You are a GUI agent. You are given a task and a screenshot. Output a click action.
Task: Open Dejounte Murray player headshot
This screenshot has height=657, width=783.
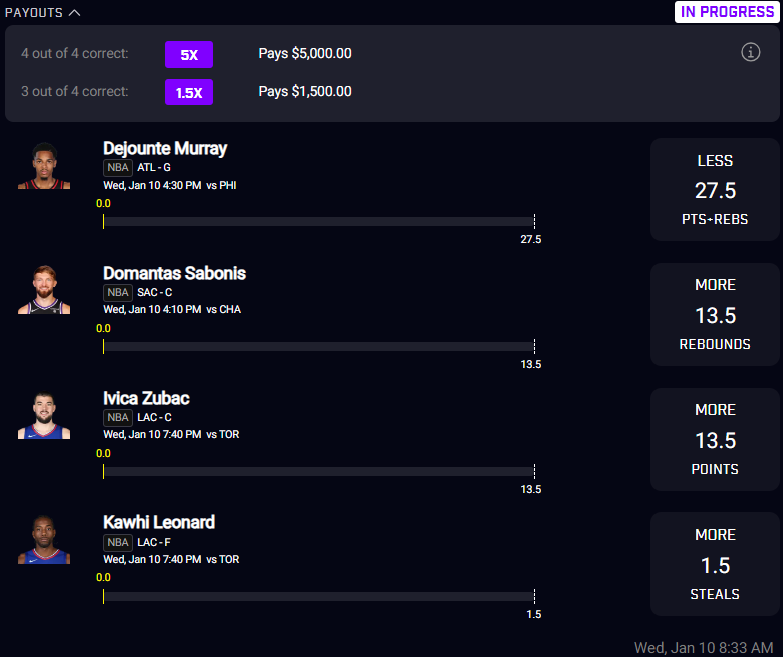click(44, 166)
